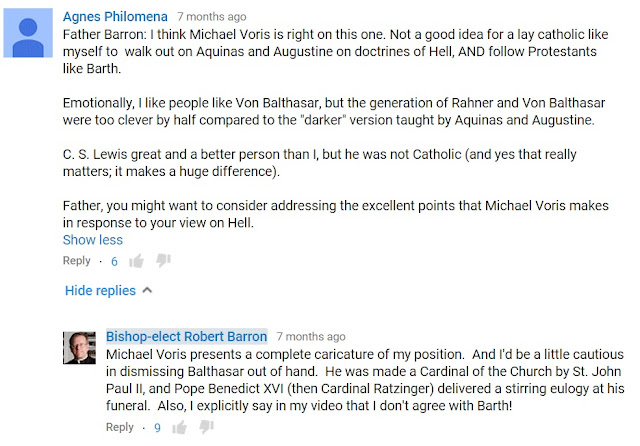Open Bishop-elect Robert Barron's channel name link

click(x=186, y=336)
